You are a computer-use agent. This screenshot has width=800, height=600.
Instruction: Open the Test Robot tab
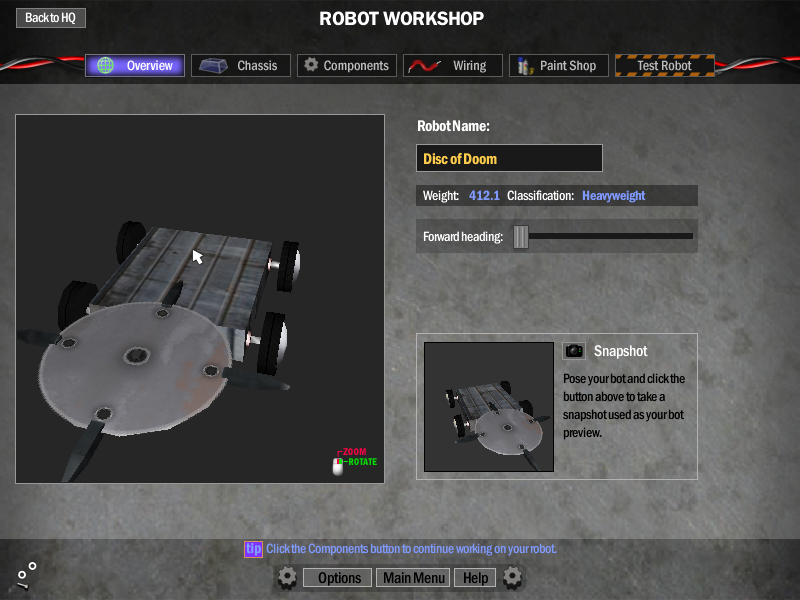coord(664,66)
